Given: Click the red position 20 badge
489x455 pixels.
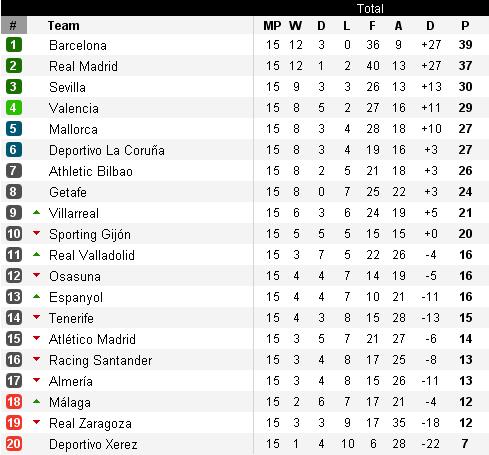Looking at the screenshot, I should 14,444.
